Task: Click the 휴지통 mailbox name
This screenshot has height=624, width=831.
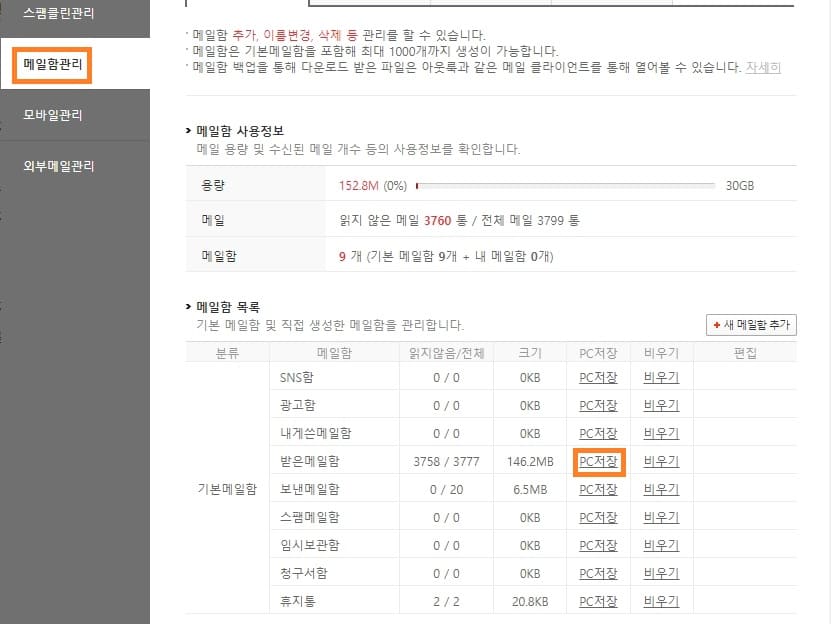Action: [298, 602]
